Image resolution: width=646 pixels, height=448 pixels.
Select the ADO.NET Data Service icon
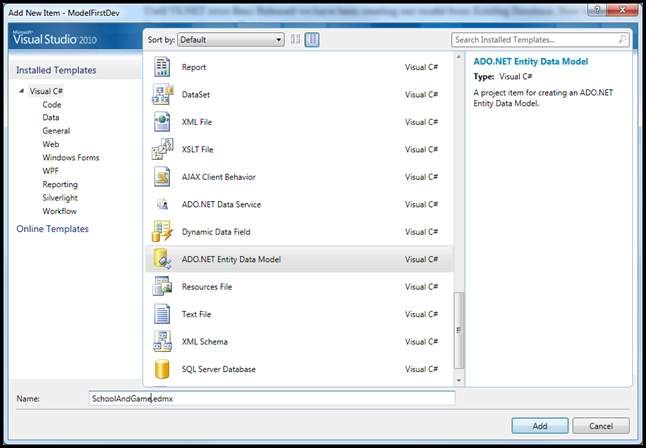click(162, 204)
